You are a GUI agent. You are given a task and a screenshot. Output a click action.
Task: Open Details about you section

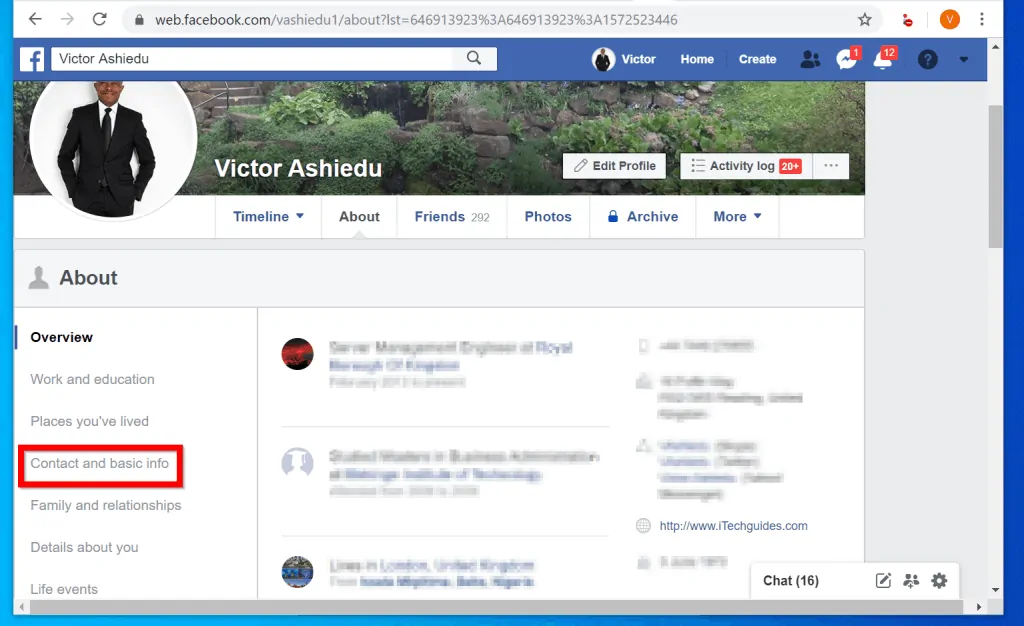tap(84, 548)
